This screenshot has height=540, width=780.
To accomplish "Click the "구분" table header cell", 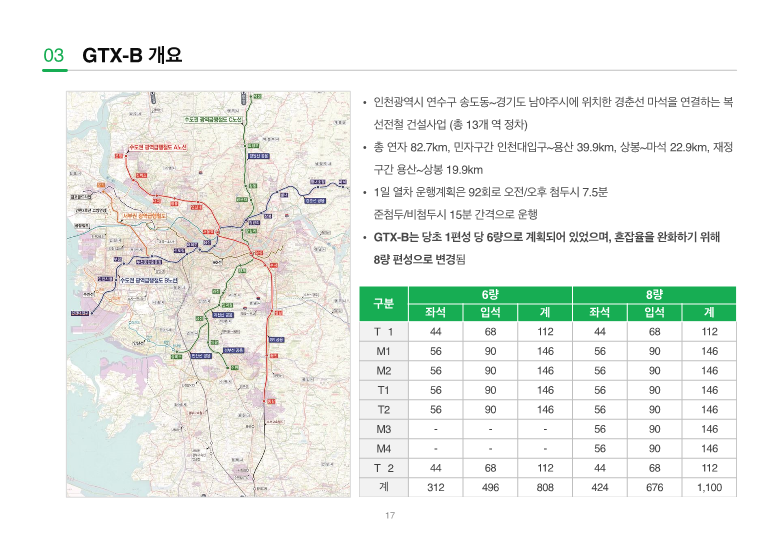I will tap(384, 303).
